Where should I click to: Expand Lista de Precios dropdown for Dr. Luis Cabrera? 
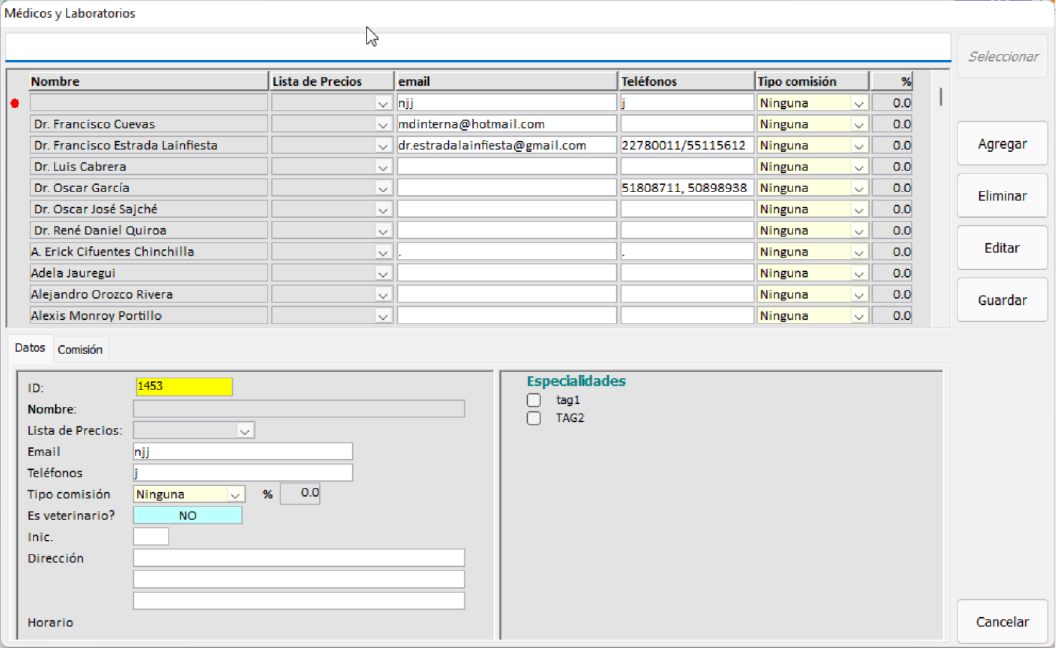pyautogui.click(x=382, y=167)
